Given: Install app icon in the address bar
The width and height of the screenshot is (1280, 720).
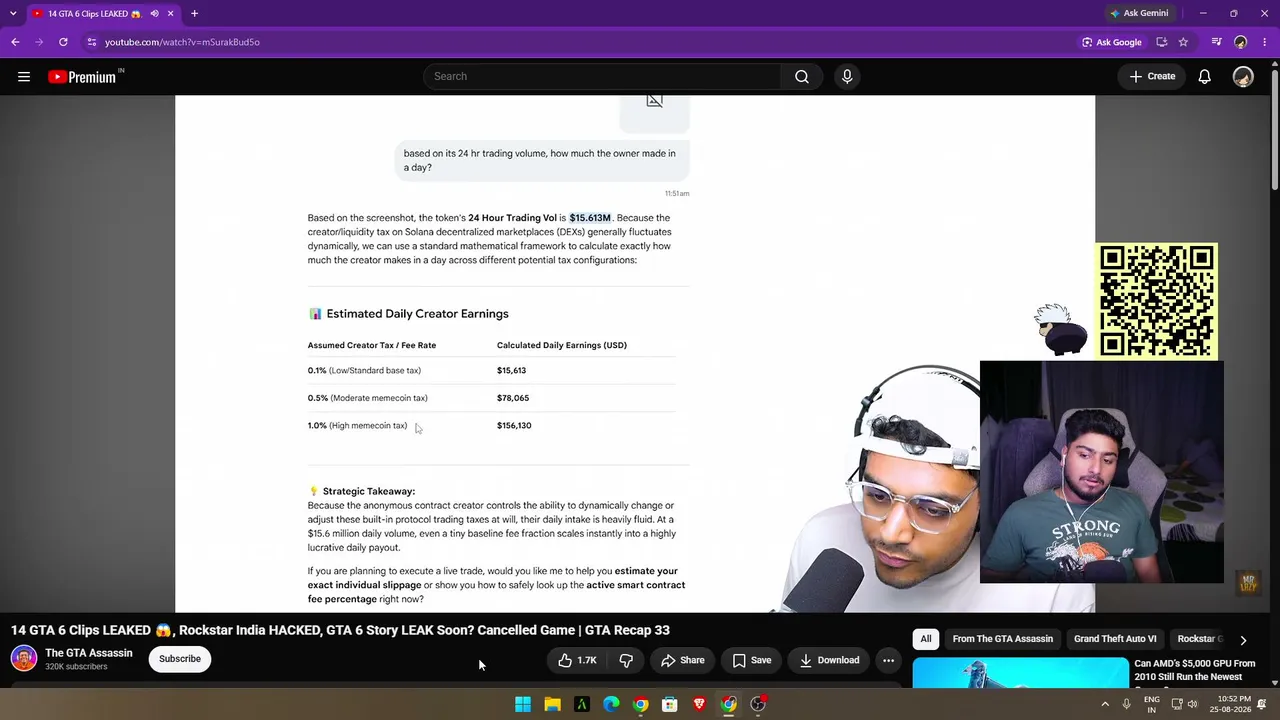Looking at the screenshot, I should pos(1162,42).
